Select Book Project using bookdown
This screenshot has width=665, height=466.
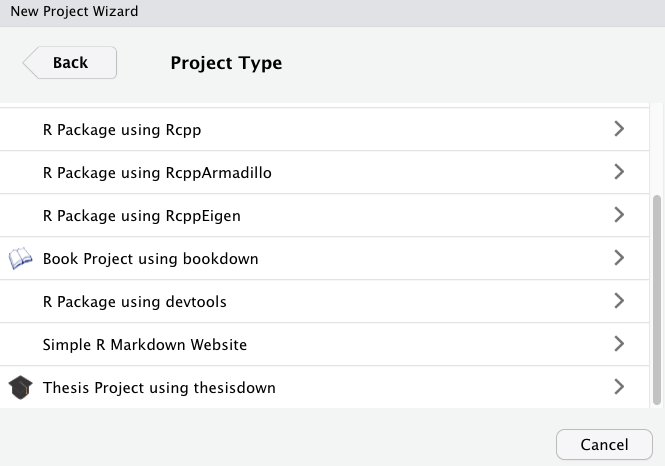[150, 259]
